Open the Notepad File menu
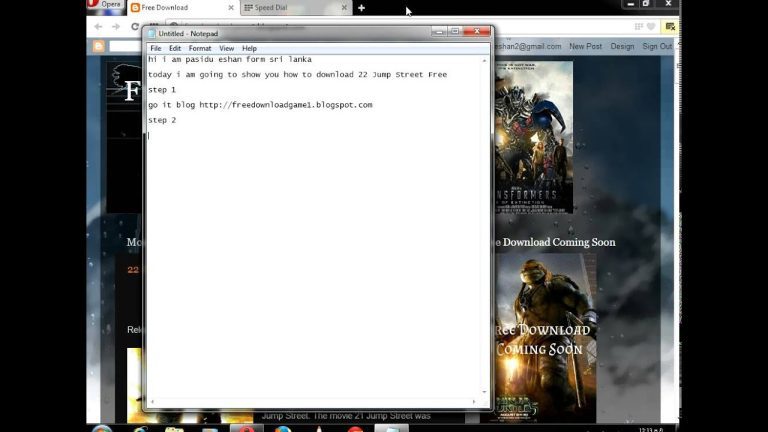 [156, 48]
